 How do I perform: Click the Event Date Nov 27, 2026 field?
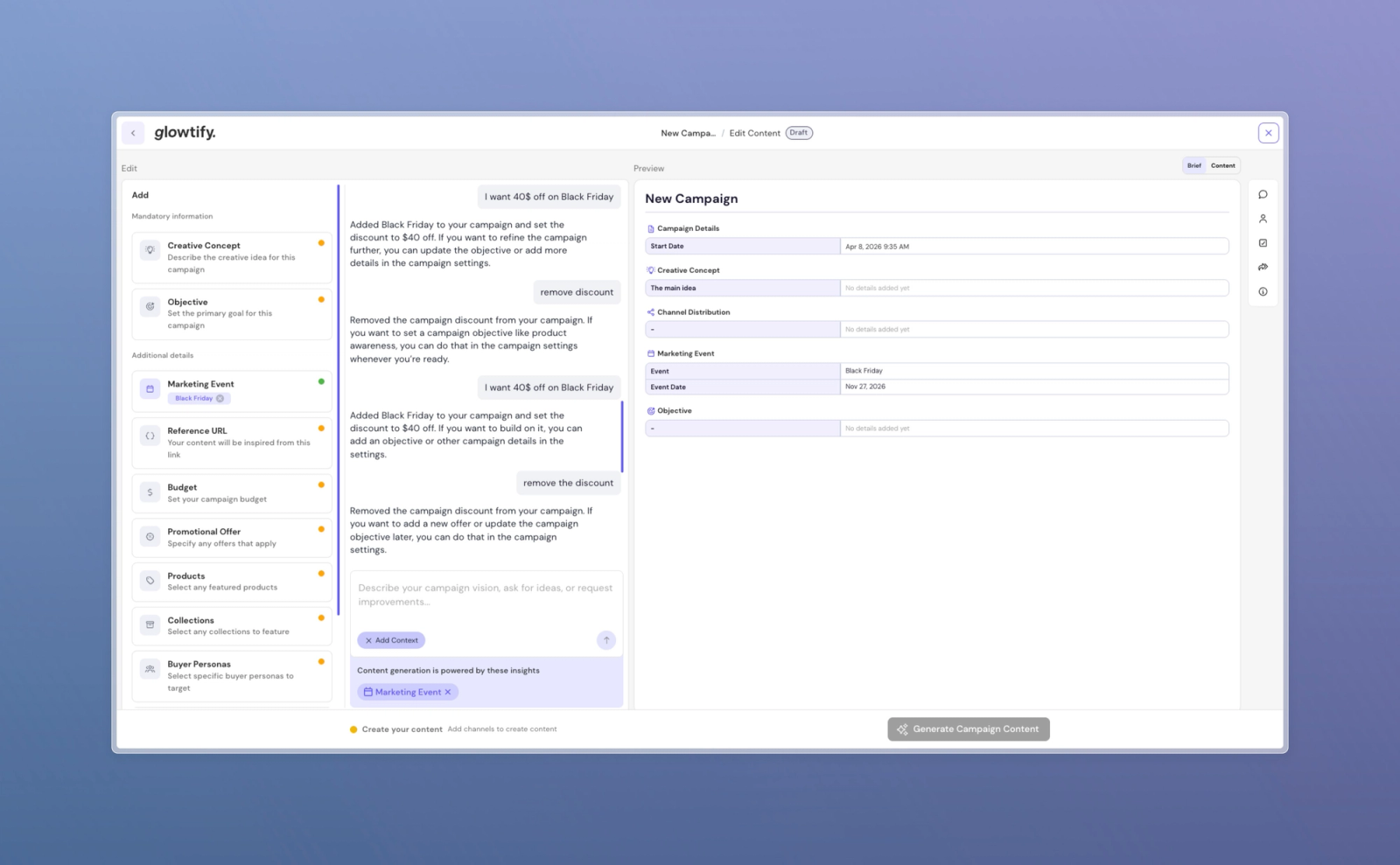point(1034,387)
